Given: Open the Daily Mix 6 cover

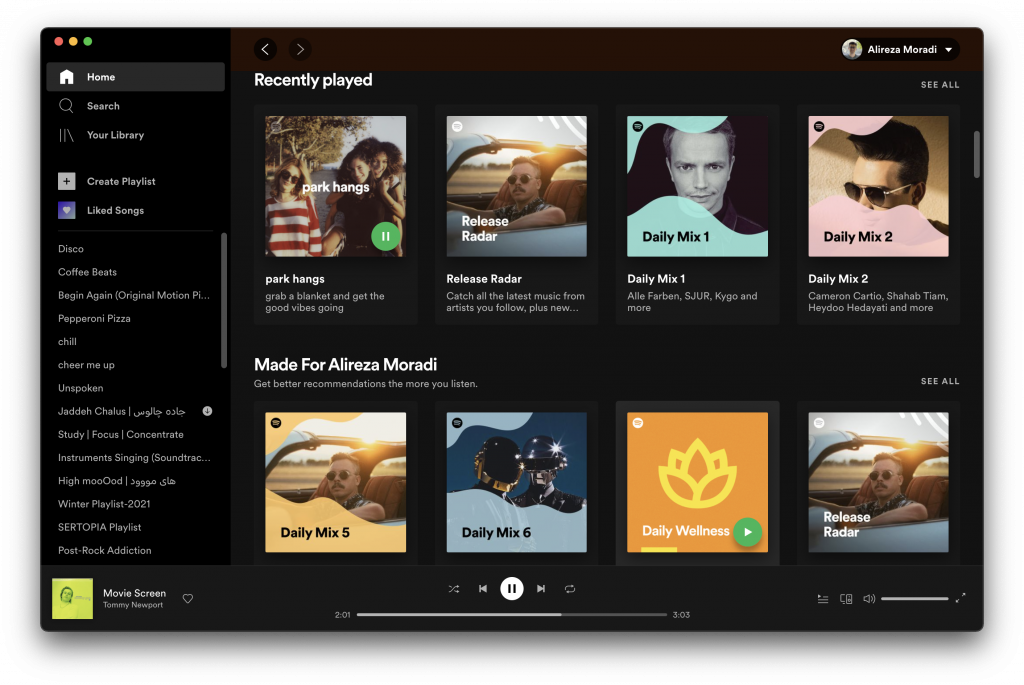Looking at the screenshot, I should [x=517, y=482].
